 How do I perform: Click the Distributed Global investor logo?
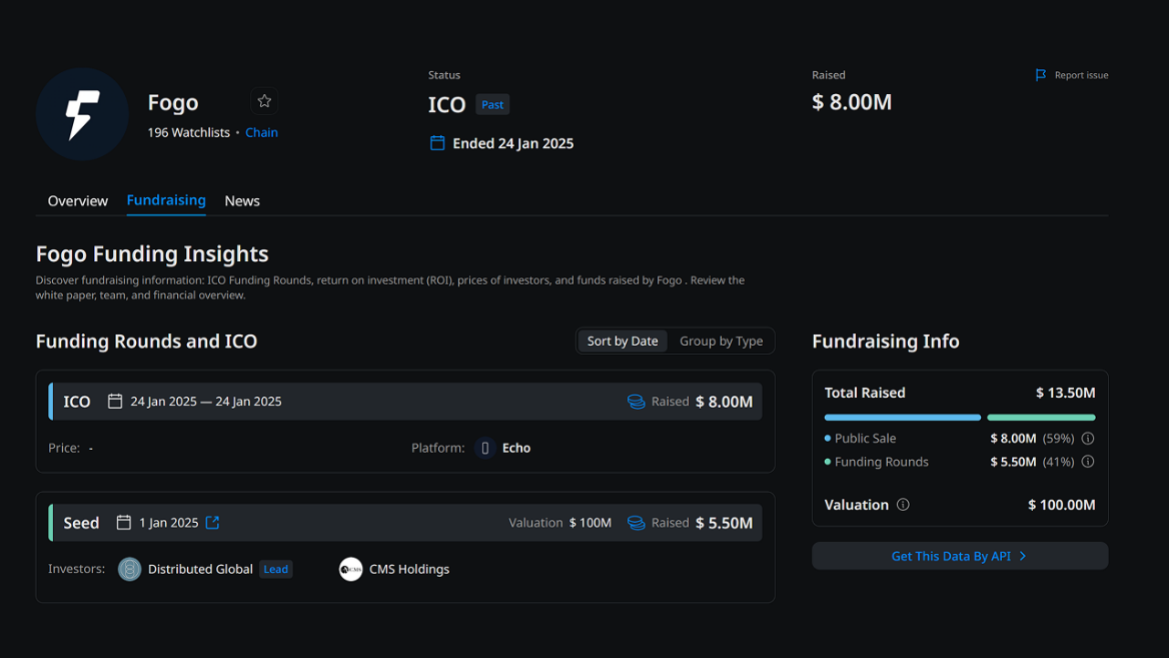[130, 569]
